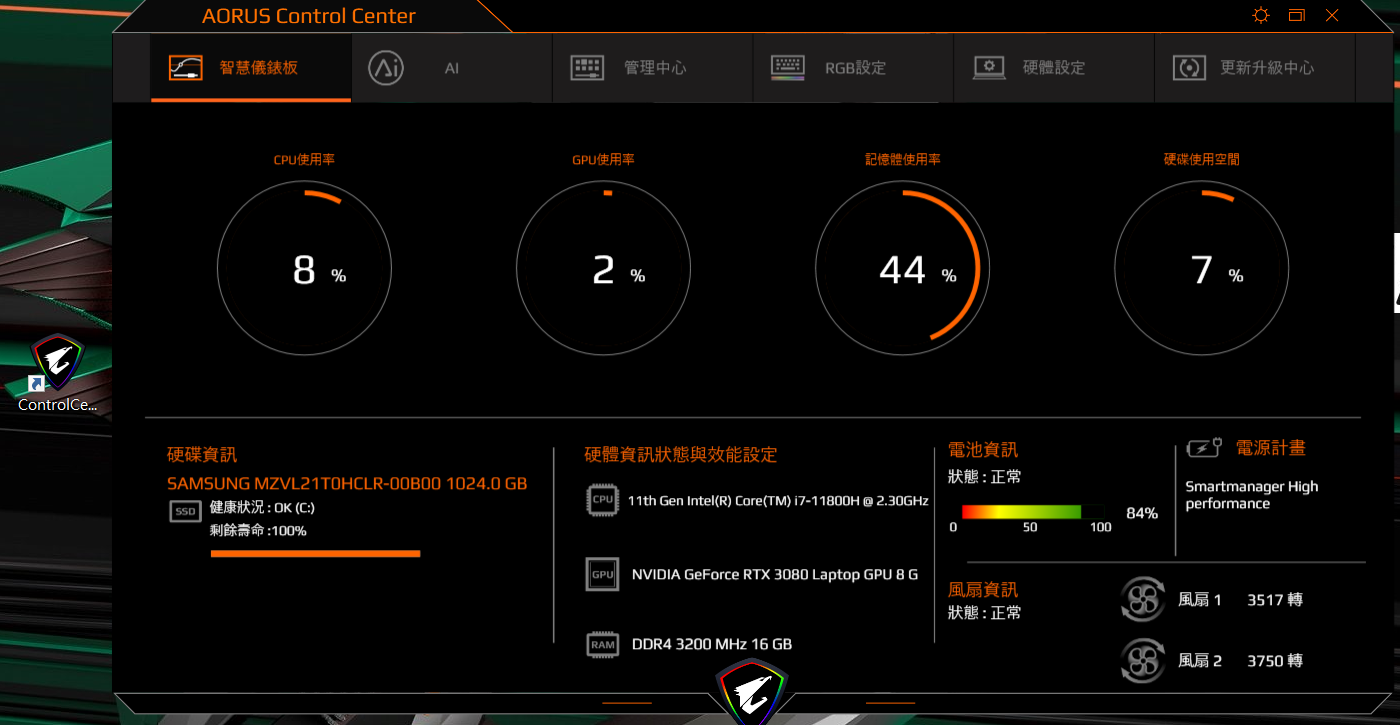Click the battery level color bar

coord(1032,512)
